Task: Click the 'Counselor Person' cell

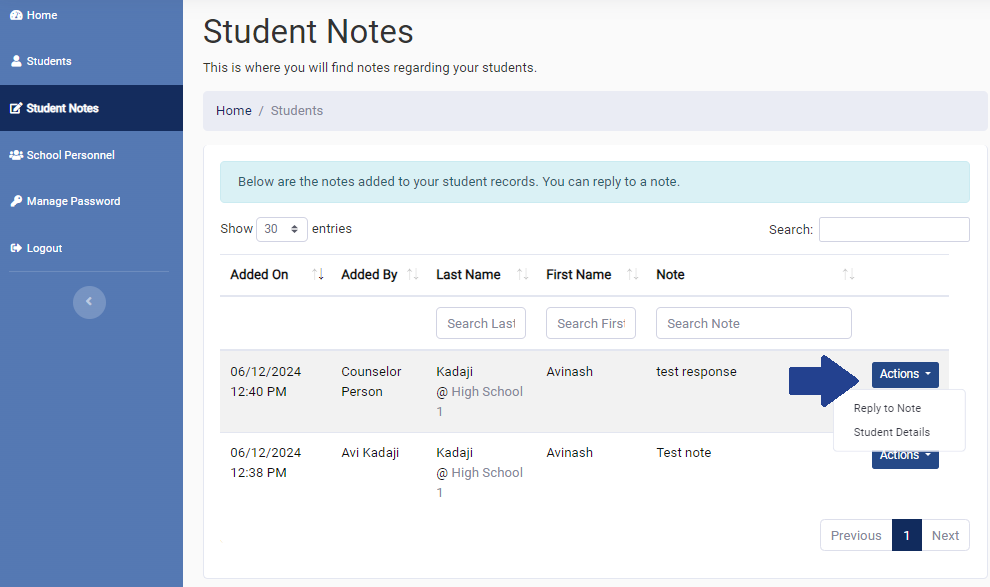Action: click(371, 382)
